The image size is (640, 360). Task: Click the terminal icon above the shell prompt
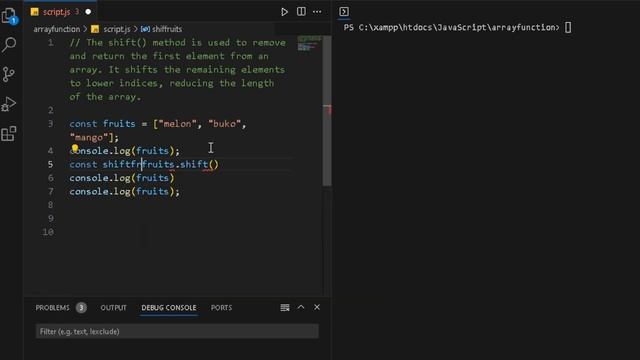point(344,12)
